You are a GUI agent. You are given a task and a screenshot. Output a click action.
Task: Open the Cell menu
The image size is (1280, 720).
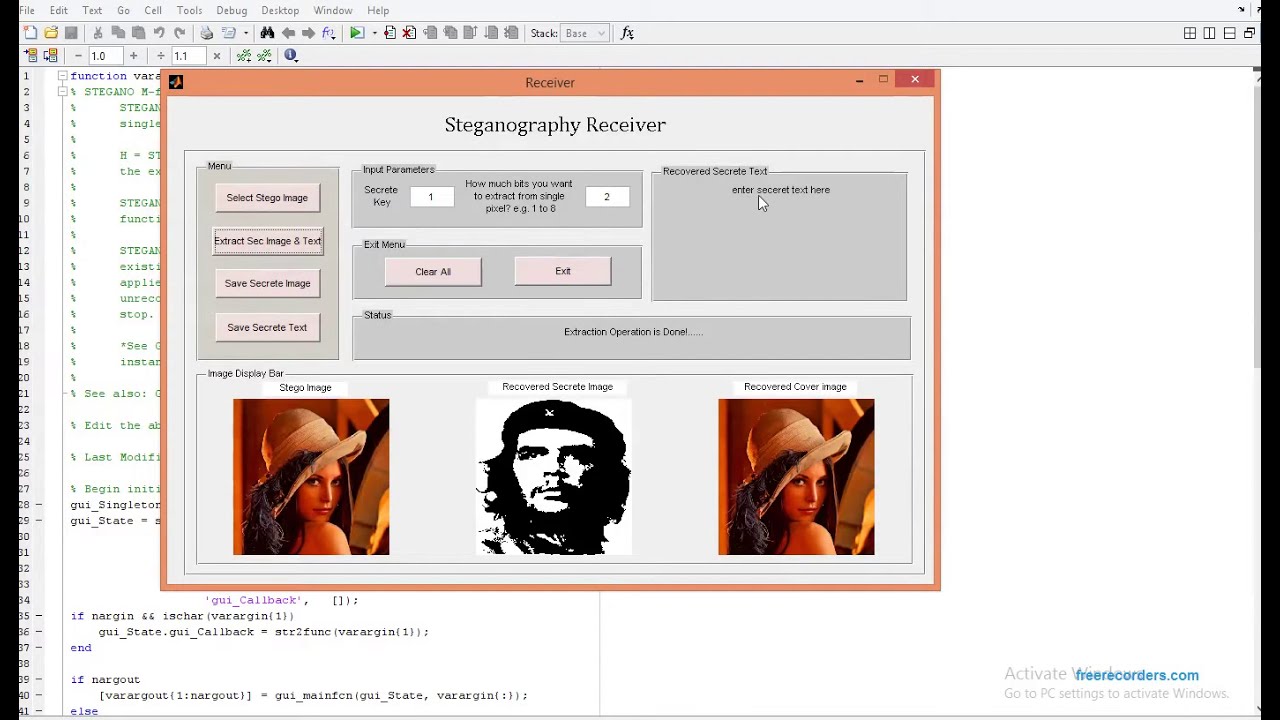coord(153,10)
